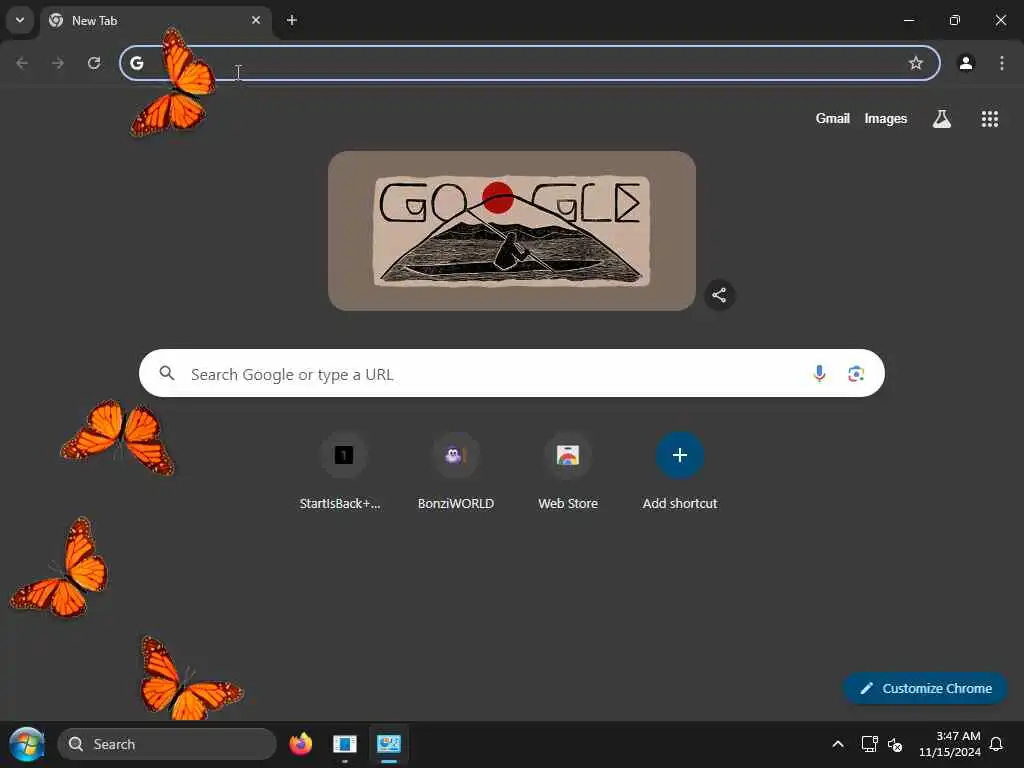This screenshot has width=1024, height=768.
Task: Open the Windows Start orb
Action: pos(27,744)
